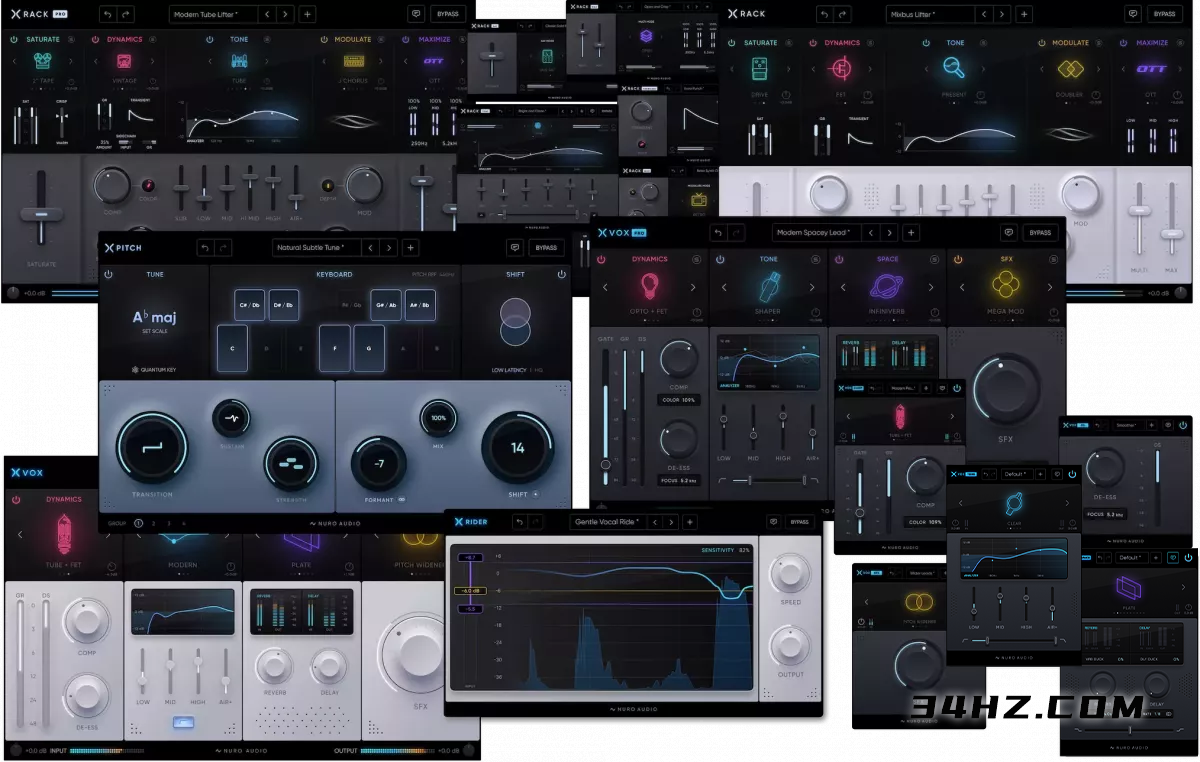Click the Shift knob showing 14 in Xpitch

pos(518,448)
